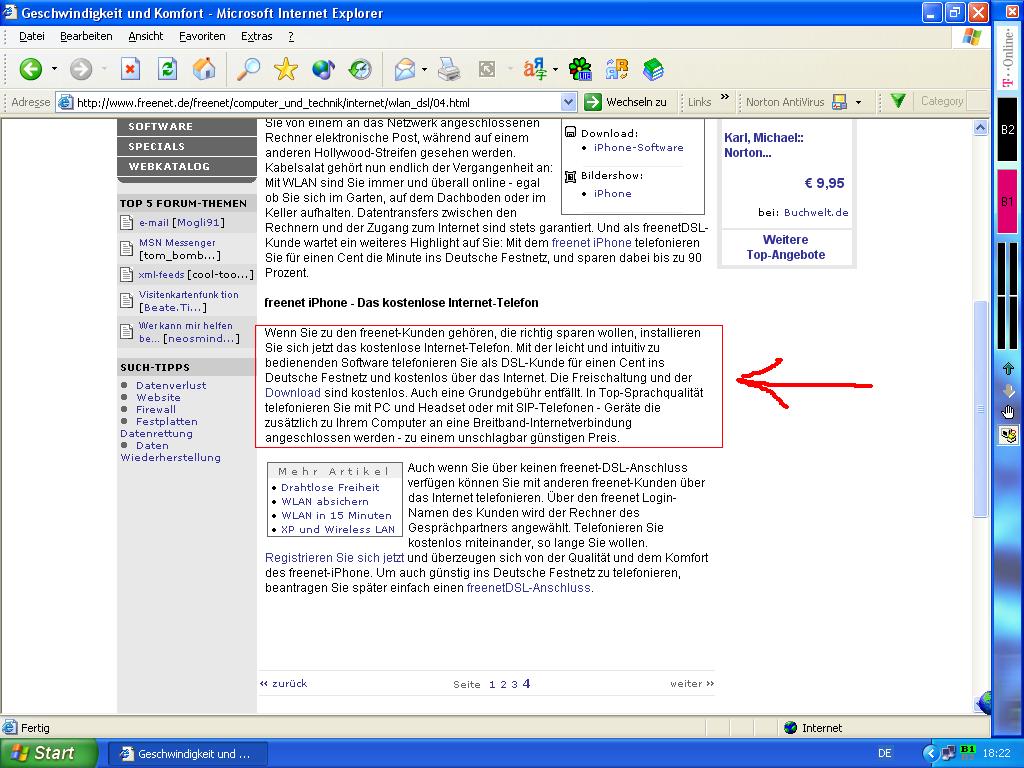Click the Windows flag logo in the menu bar
The height and width of the screenshot is (768, 1024).
tap(972, 37)
